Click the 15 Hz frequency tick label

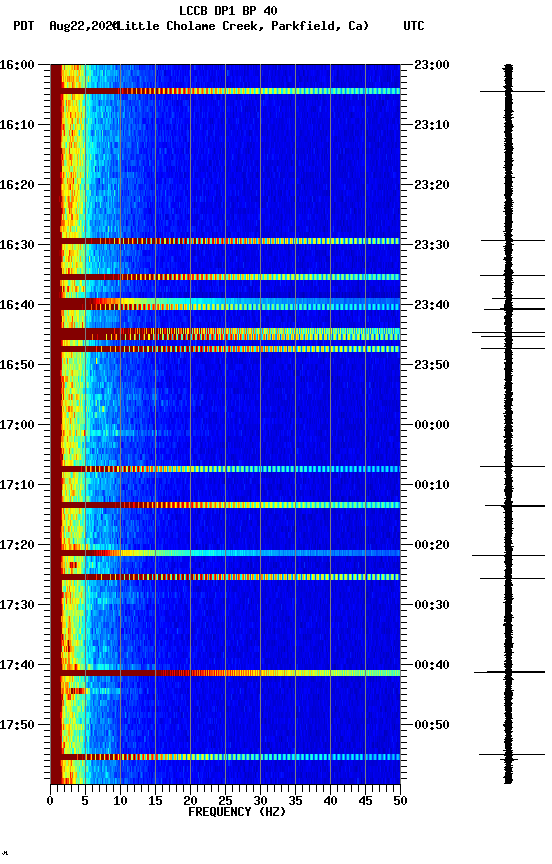click(155, 801)
